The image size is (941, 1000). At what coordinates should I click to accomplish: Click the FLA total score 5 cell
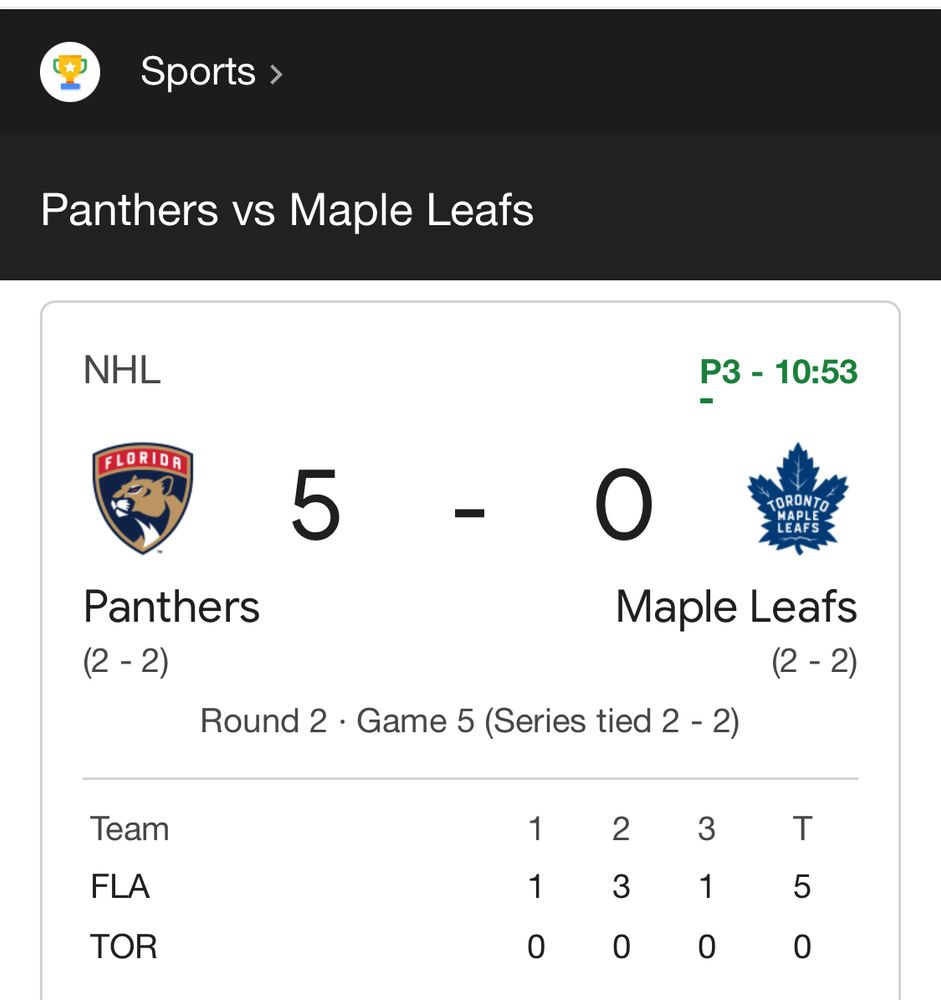click(x=801, y=887)
